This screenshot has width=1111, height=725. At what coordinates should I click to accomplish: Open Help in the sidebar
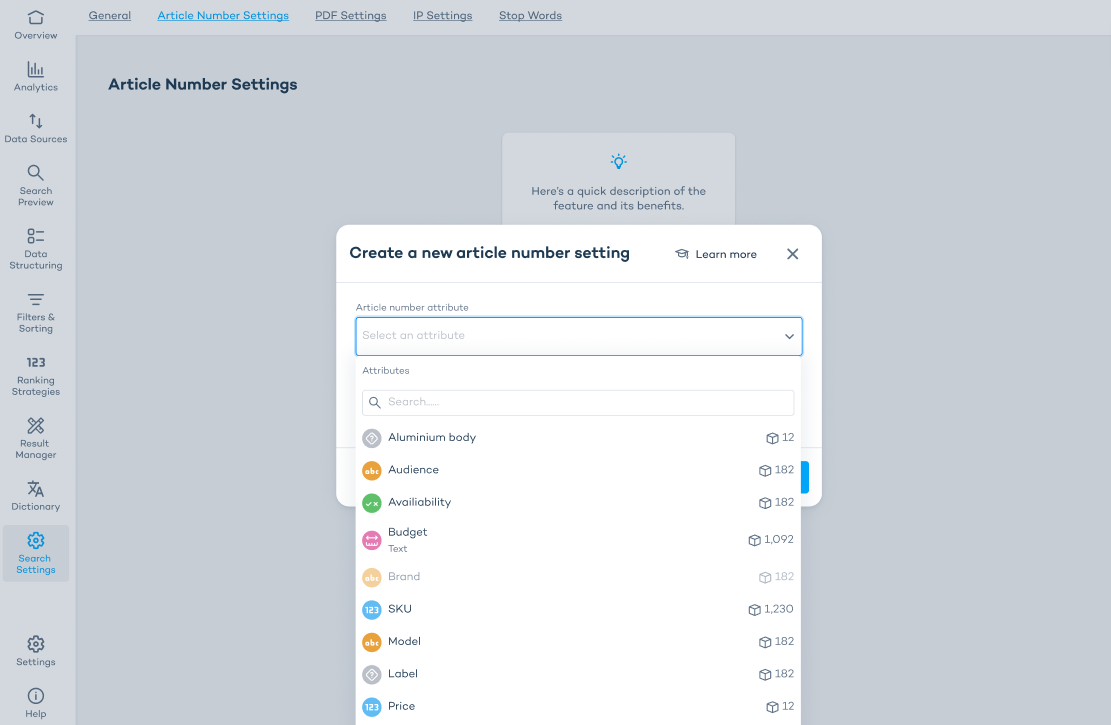tap(35, 702)
